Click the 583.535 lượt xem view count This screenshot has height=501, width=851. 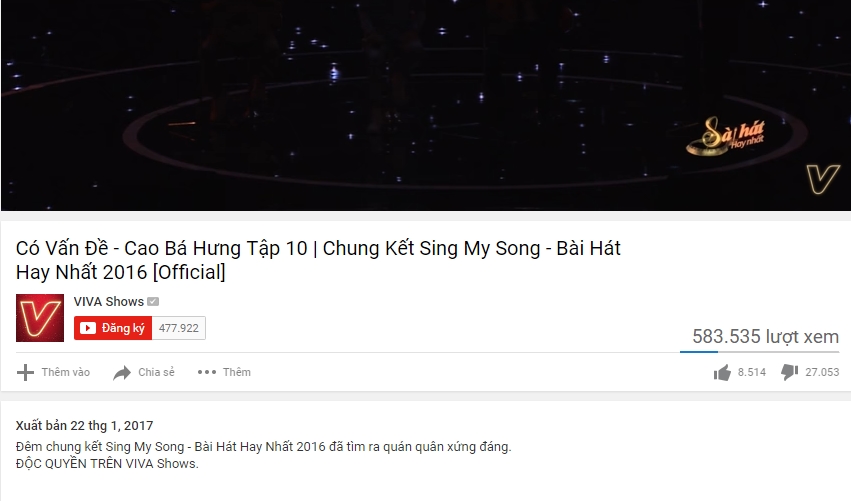[765, 337]
